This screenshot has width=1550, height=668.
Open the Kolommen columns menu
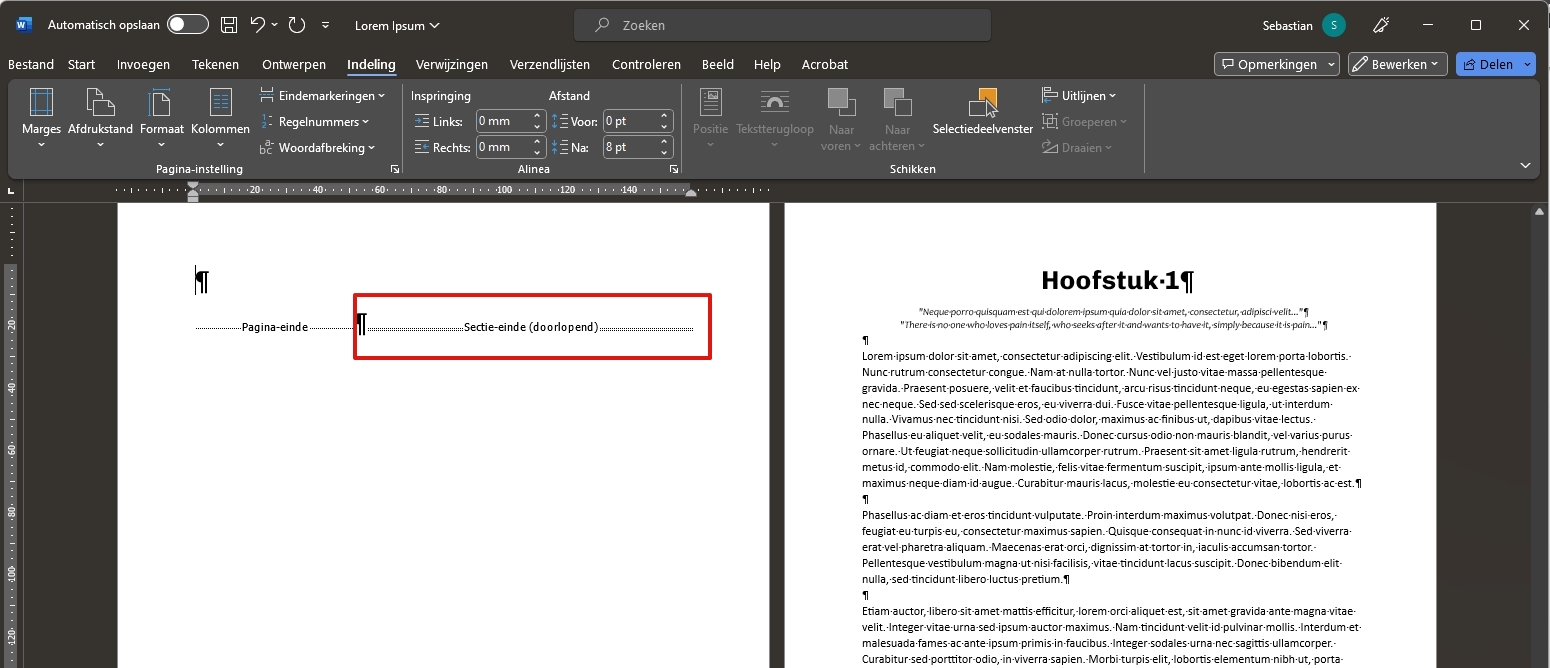(x=220, y=119)
